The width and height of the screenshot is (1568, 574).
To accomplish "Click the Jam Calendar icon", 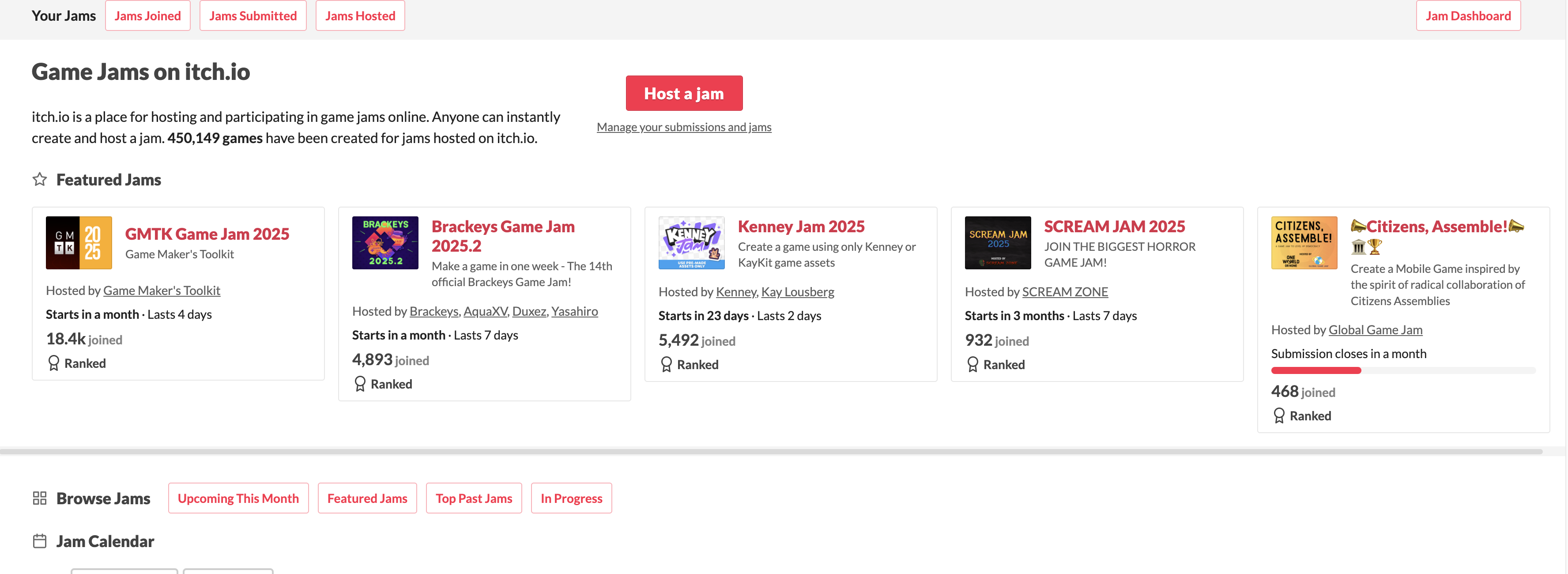I will click(x=40, y=541).
